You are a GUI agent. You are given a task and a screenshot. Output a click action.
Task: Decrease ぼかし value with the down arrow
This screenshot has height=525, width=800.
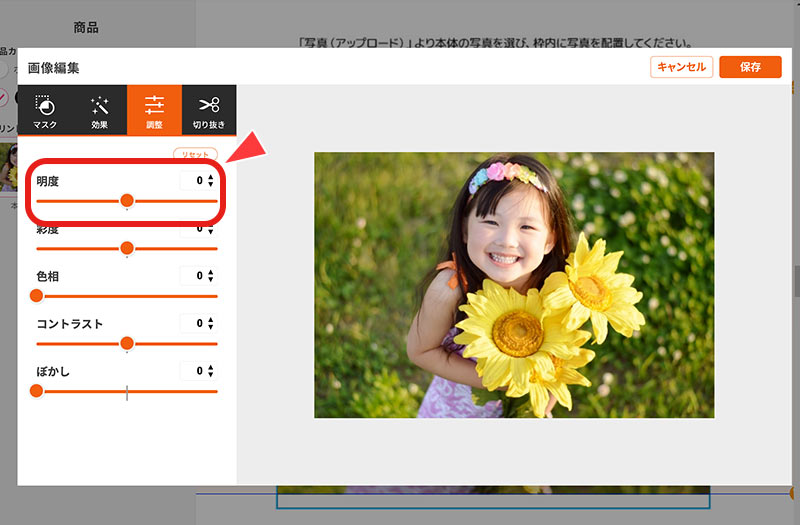coord(211,375)
